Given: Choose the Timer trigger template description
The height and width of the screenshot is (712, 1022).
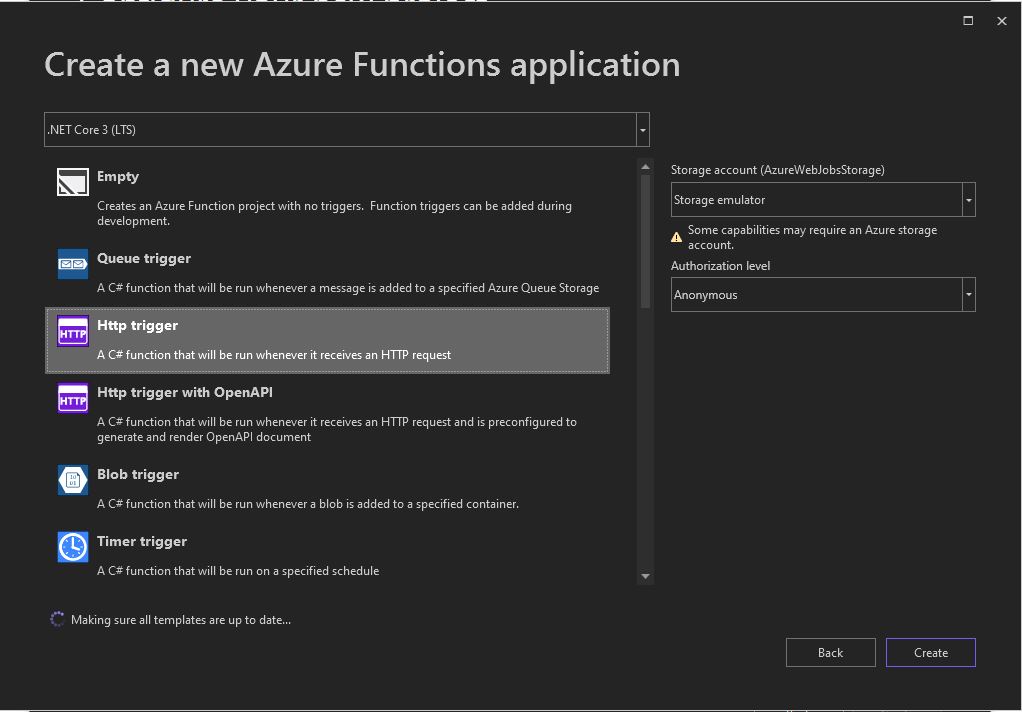Looking at the screenshot, I should click(x=238, y=571).
